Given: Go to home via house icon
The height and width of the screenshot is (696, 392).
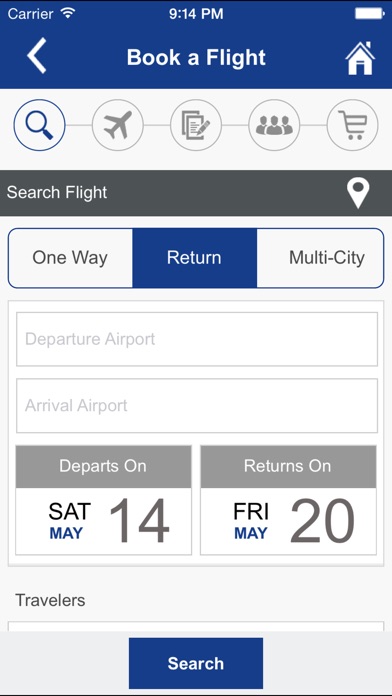Looking at the screenshot, I should [360, 58].
